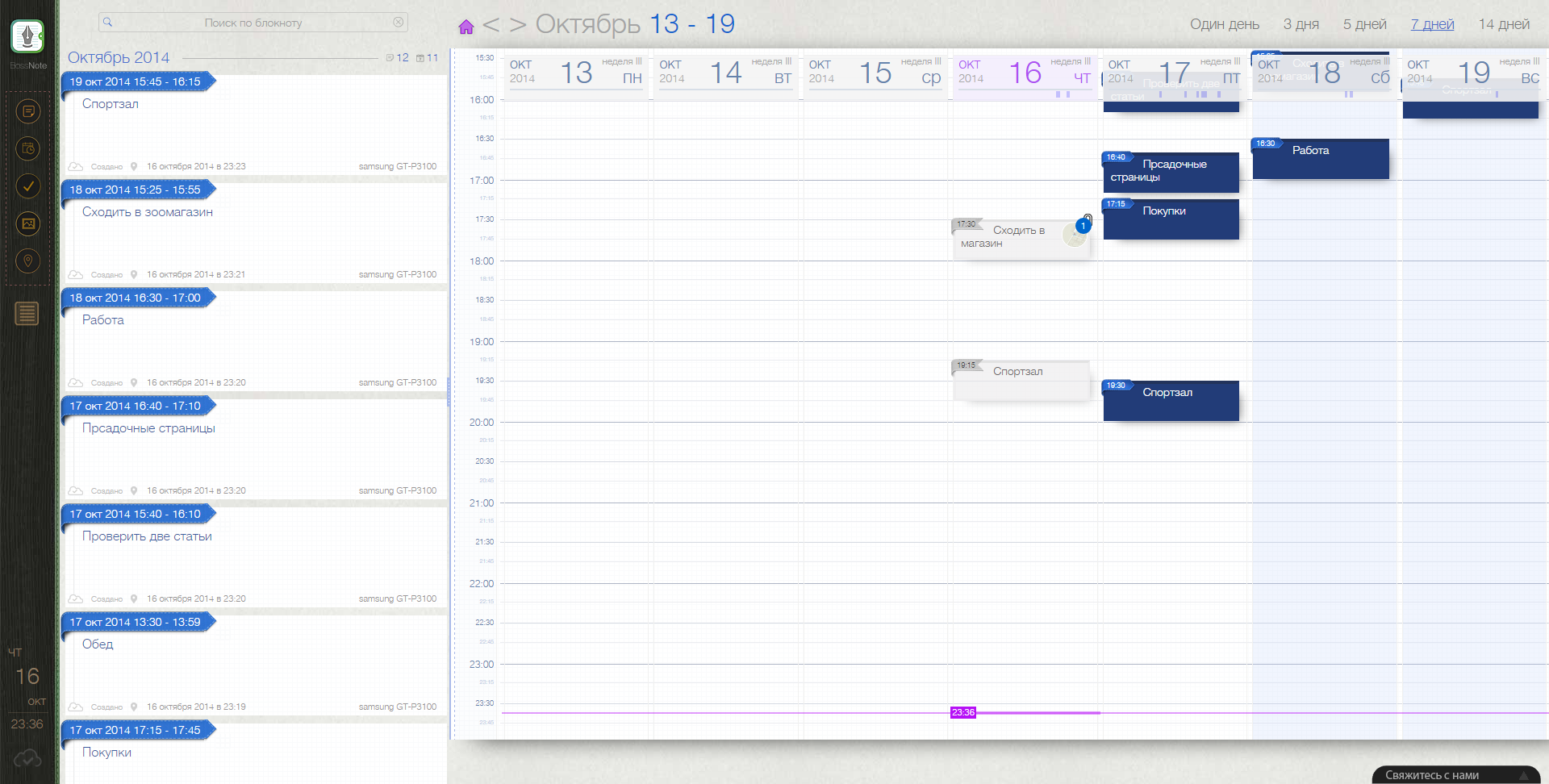Open note 17 окт 2014 15:40 - 16:10

tap(135, 514)
